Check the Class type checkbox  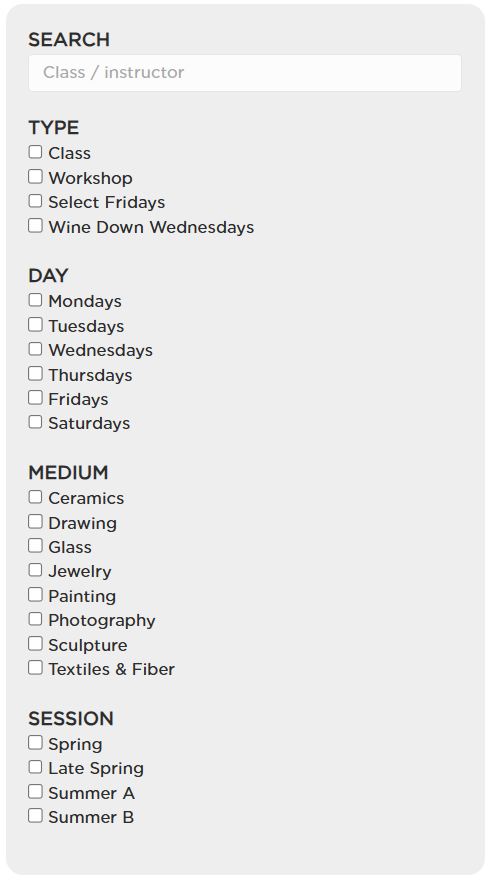click(35, 152)
